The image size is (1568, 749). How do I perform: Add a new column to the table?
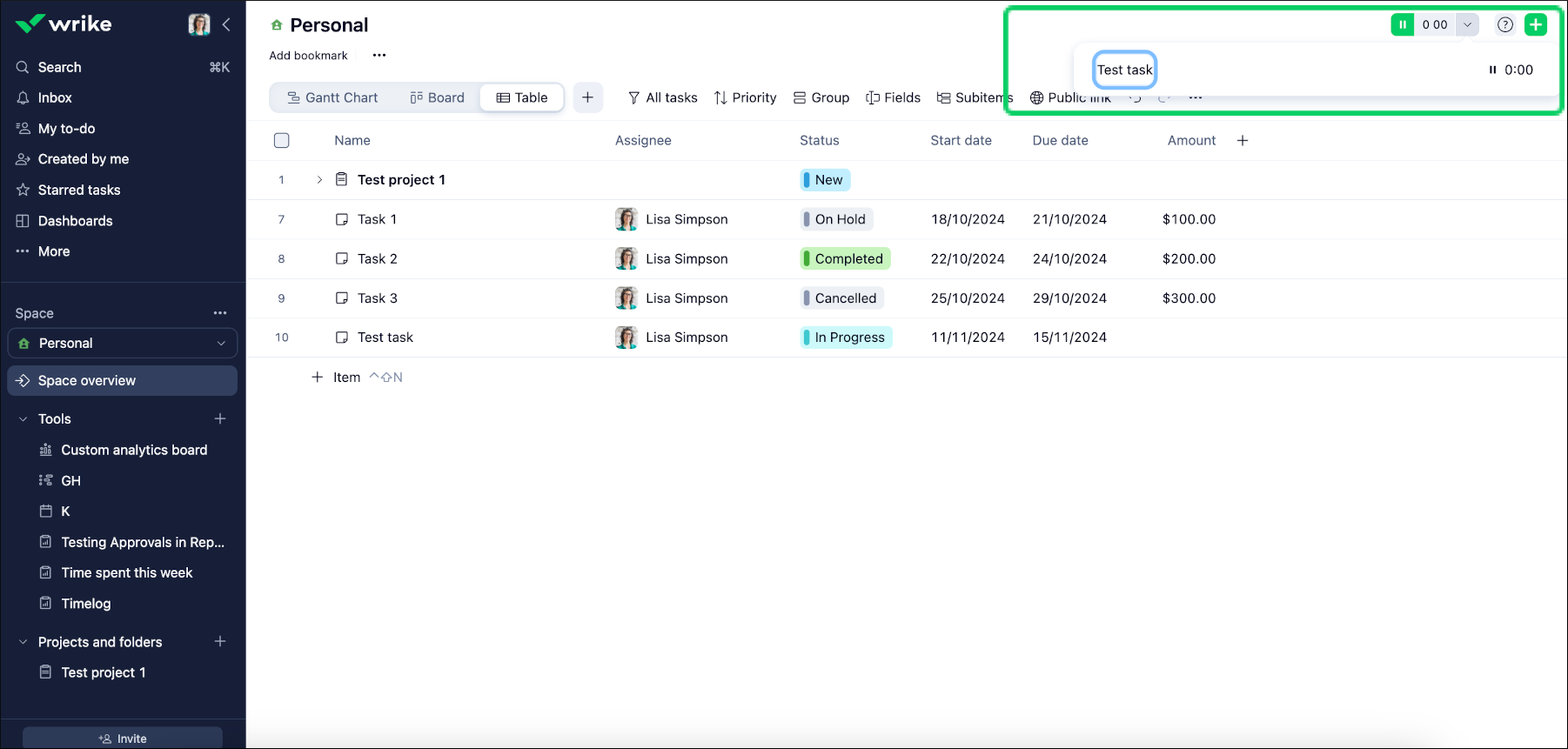1243,140
